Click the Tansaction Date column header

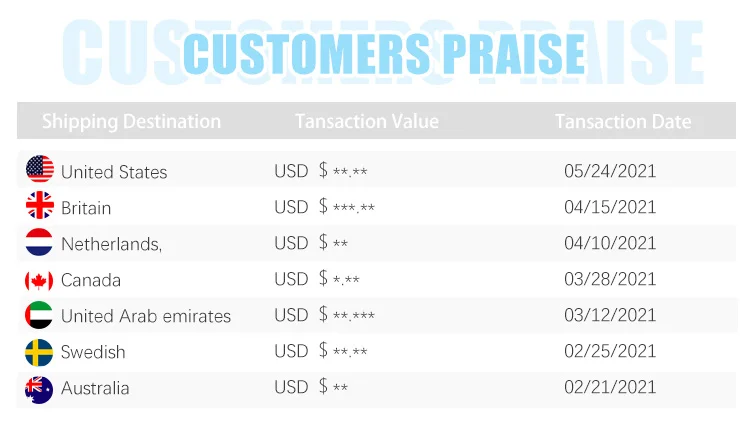point(622,122)
